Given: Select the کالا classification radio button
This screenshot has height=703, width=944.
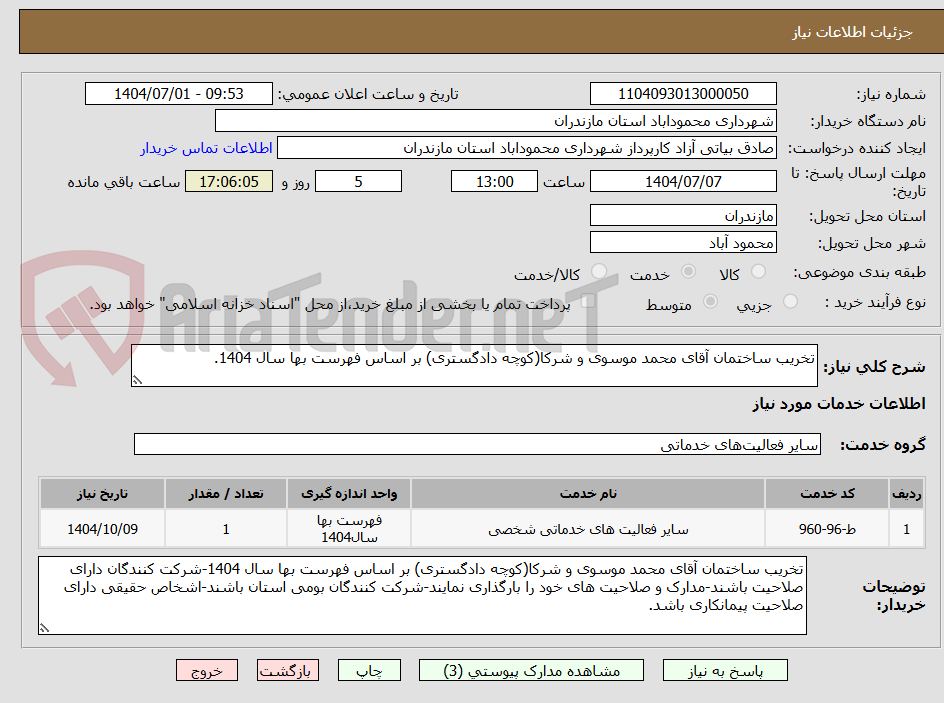Looking at the screenshot, I should [757, 271].
